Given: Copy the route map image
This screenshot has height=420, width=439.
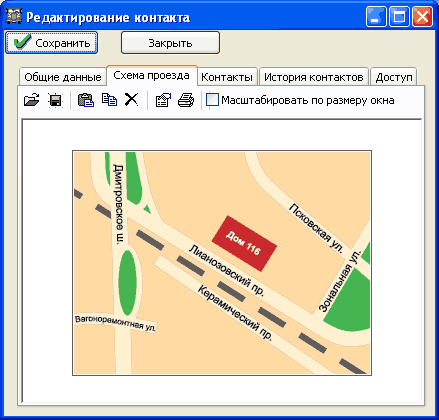Looking at the screenshot, I should [109, 100].
